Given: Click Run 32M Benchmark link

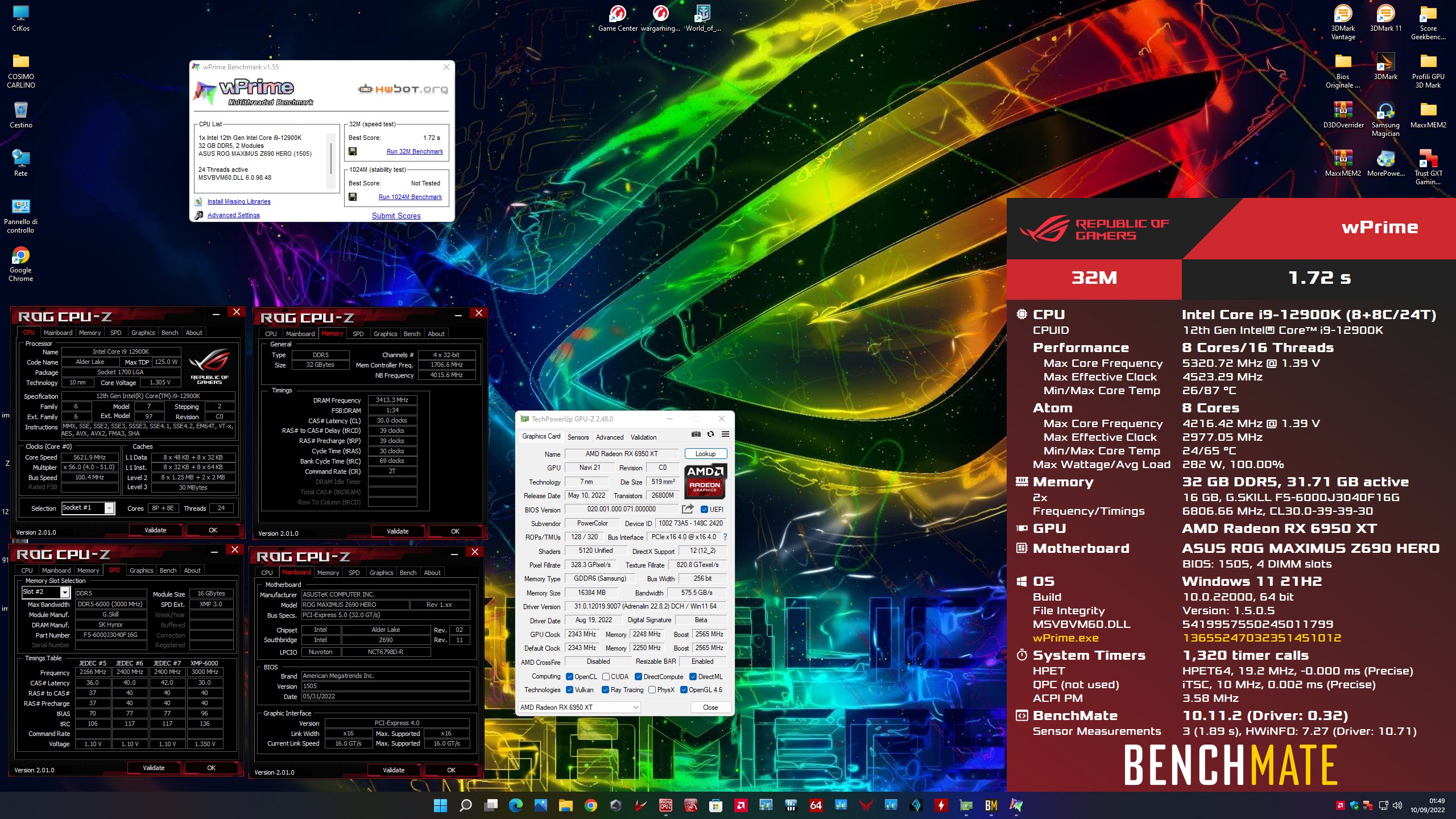Looking at the screenshot, I should click(415, 151).
